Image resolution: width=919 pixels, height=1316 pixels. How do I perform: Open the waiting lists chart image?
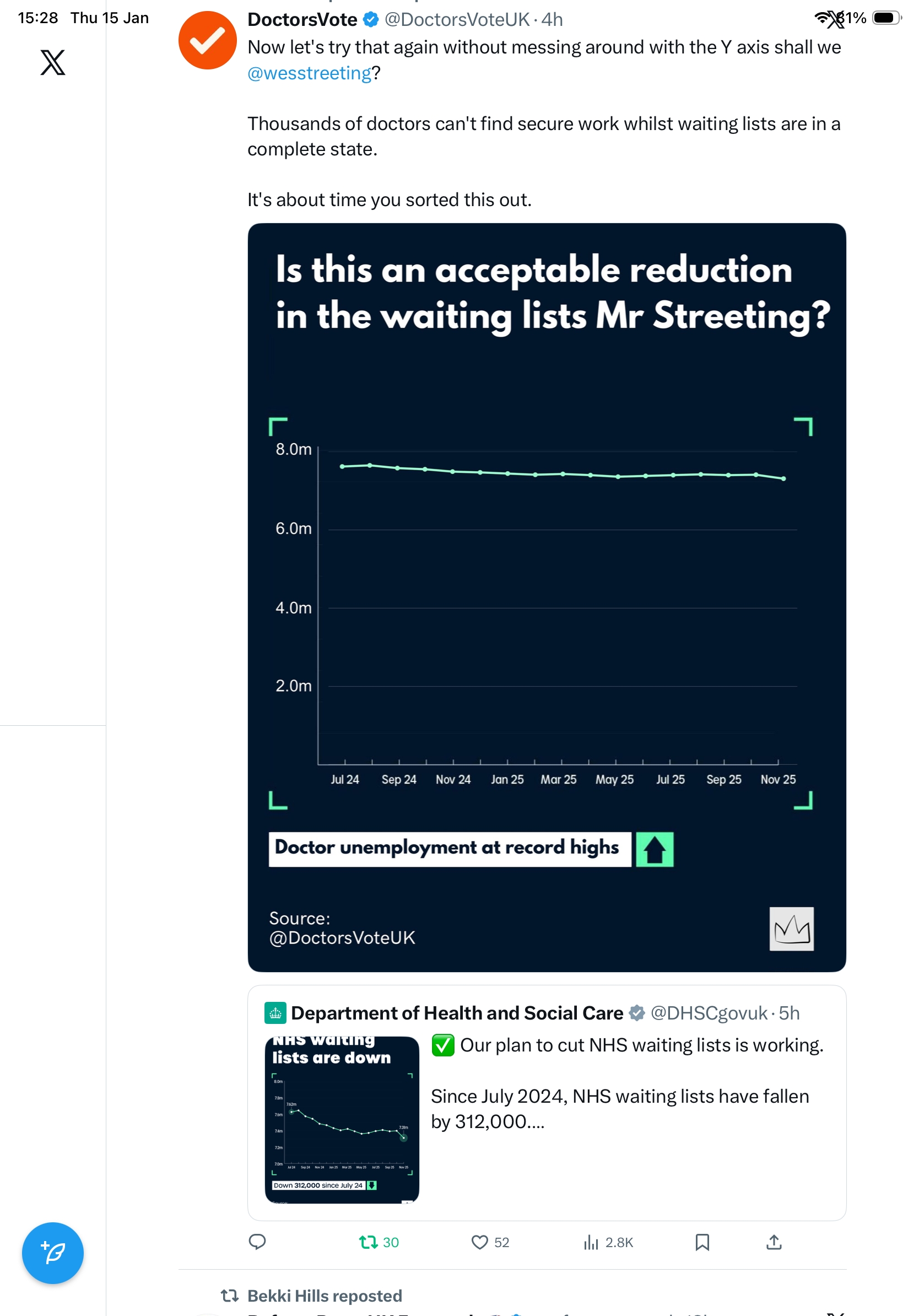(546, 597)
